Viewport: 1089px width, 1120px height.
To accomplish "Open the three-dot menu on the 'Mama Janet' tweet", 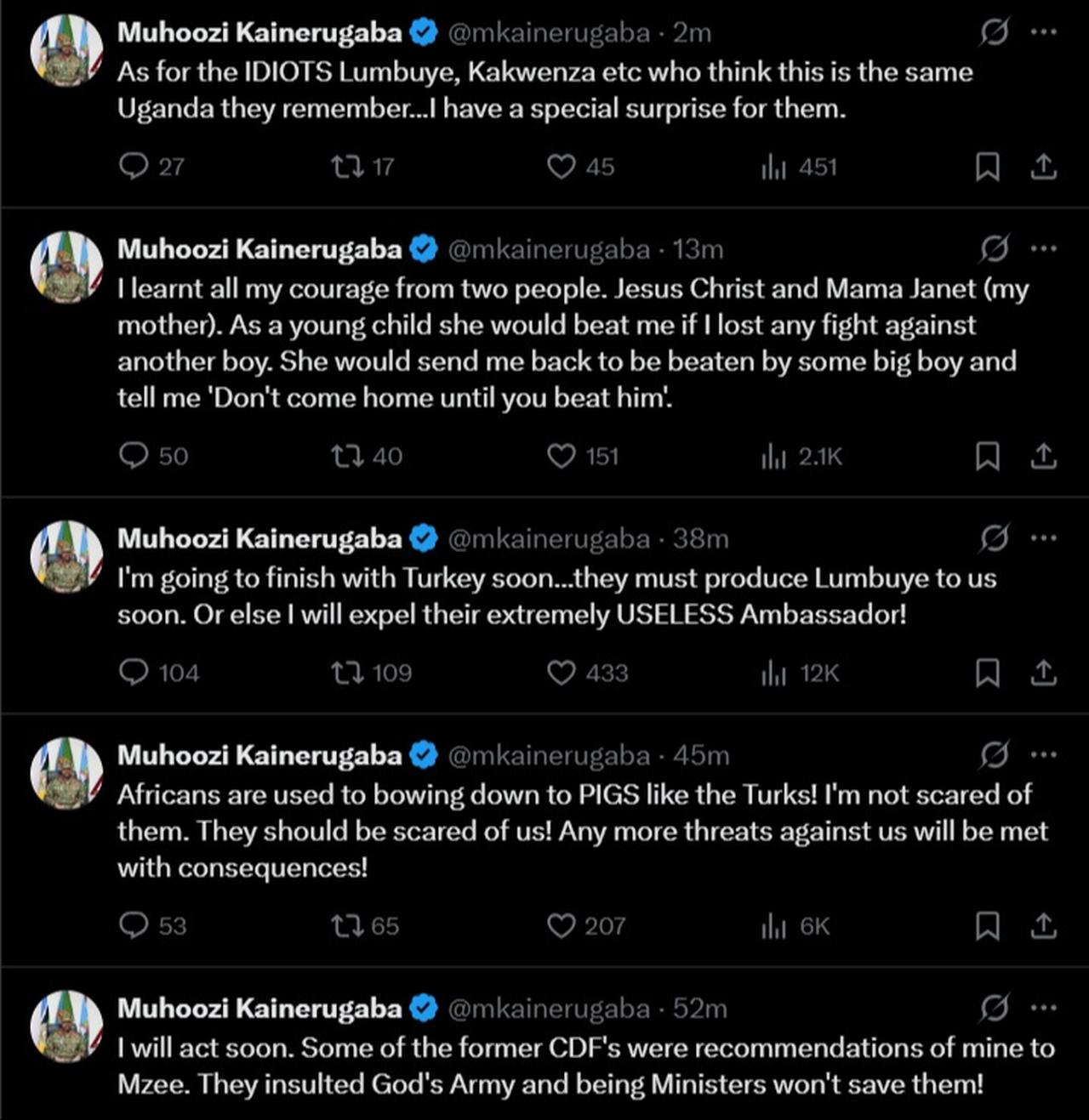I will click(1045, 247).
